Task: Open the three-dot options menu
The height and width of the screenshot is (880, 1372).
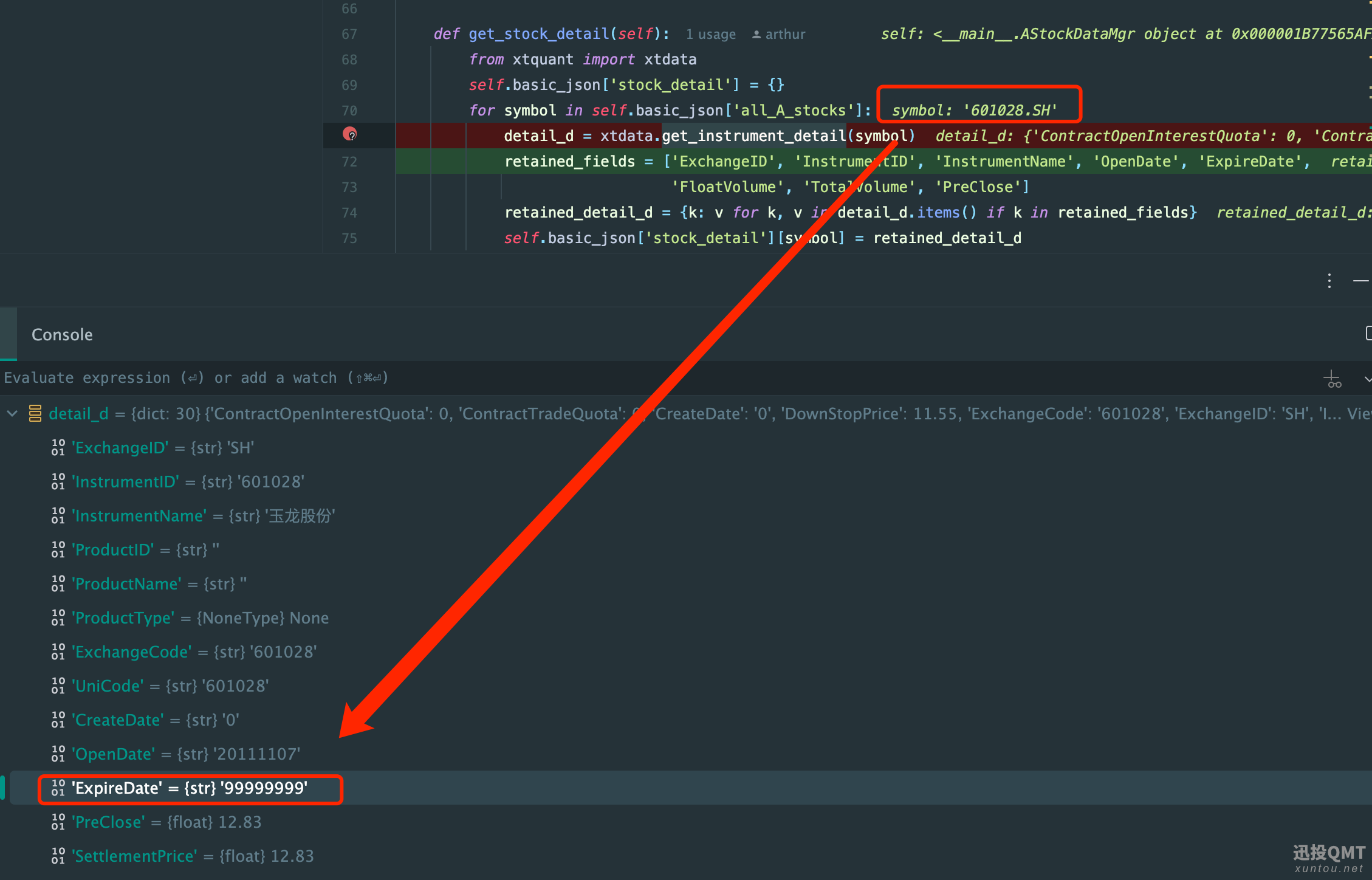Action: coord(1329,281)
